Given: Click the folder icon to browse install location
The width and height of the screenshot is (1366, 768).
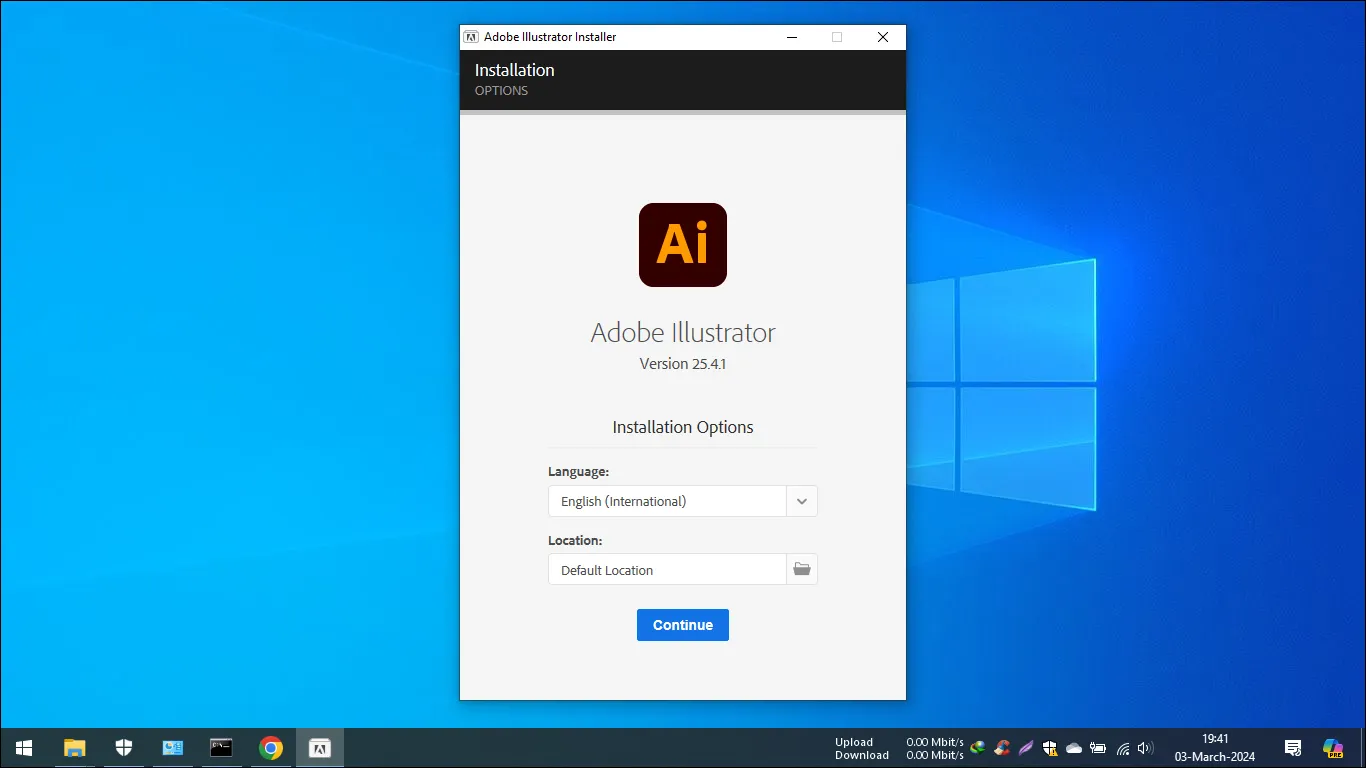Looking at the screenshot, I should (802, 569).
